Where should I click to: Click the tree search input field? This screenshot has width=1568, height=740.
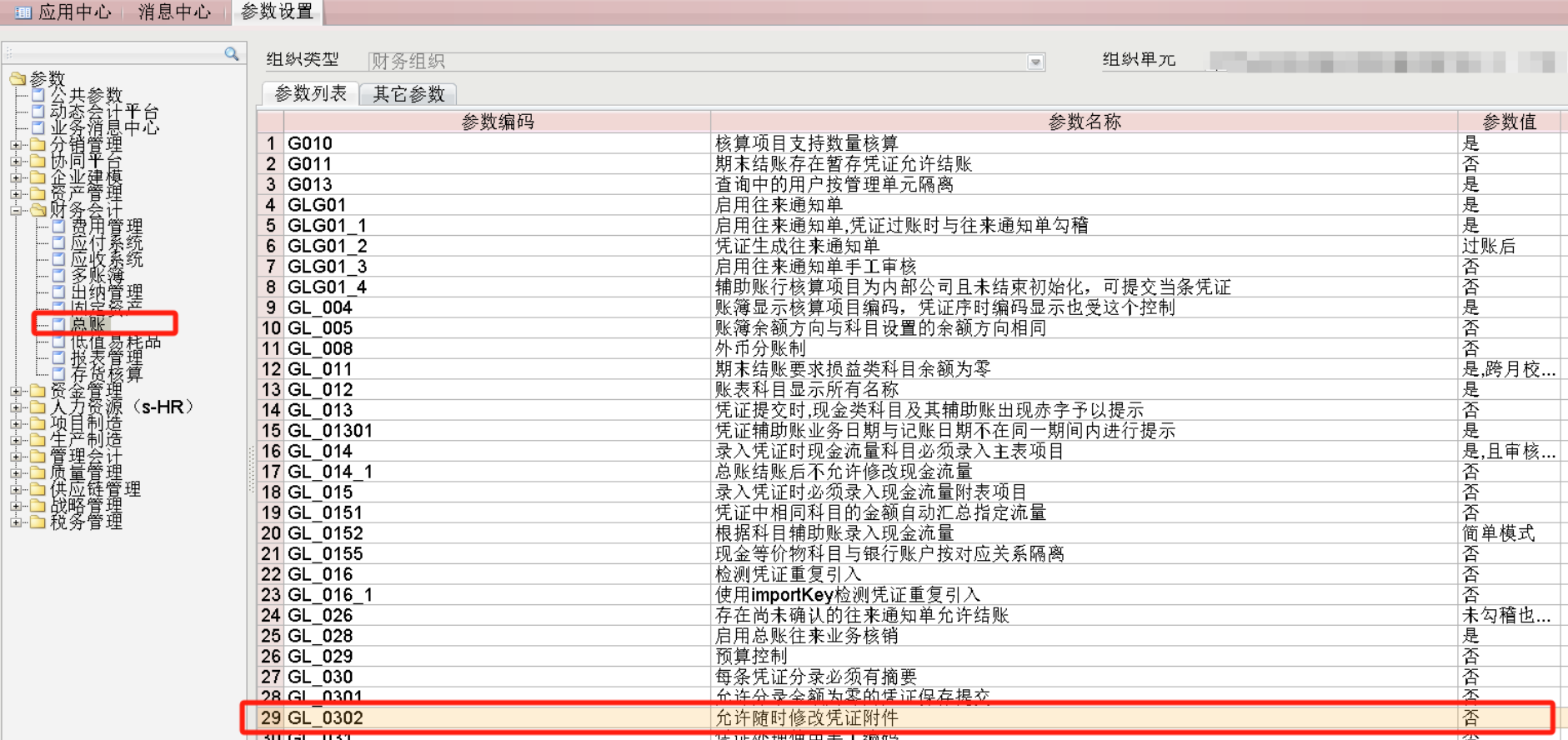click(x=113, y=54)
